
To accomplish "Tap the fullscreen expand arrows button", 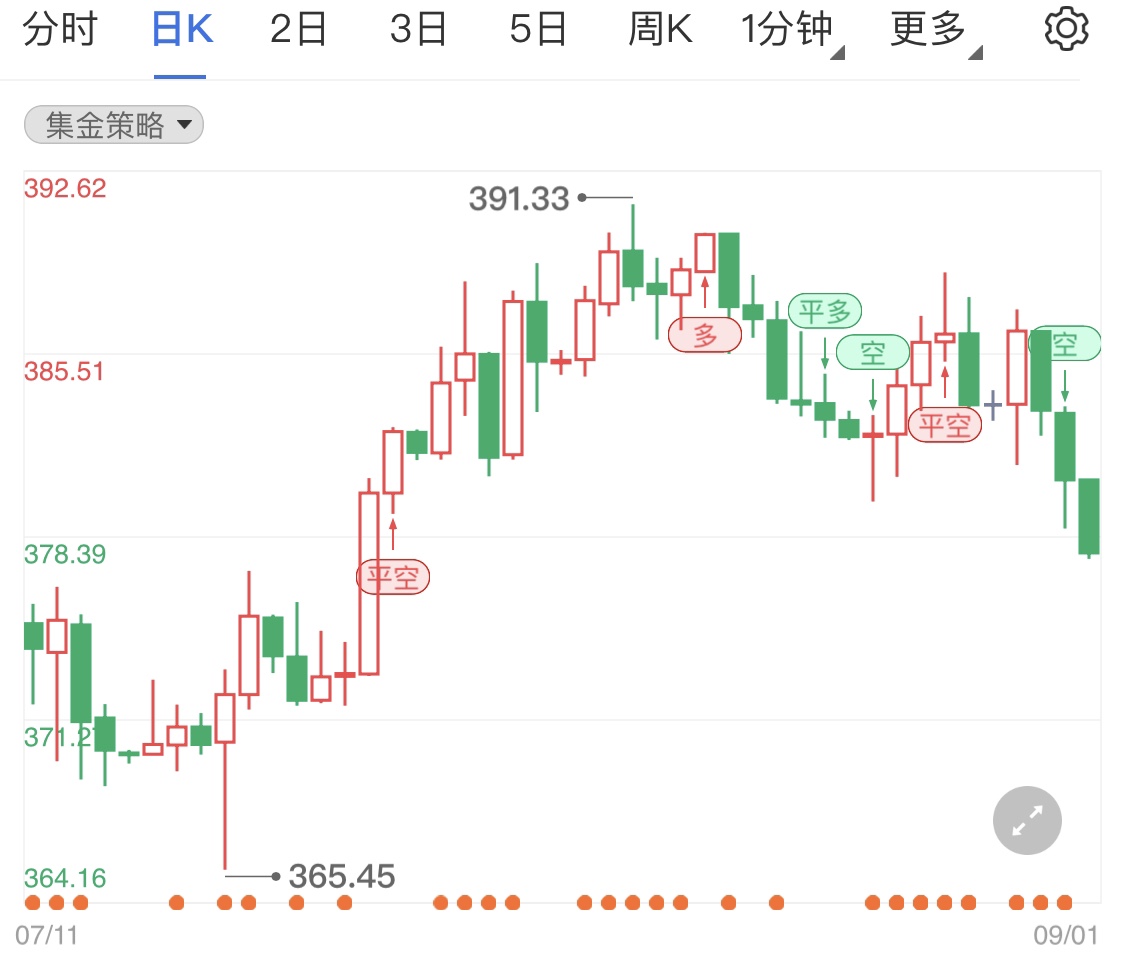I will (x=1027, y=820).
